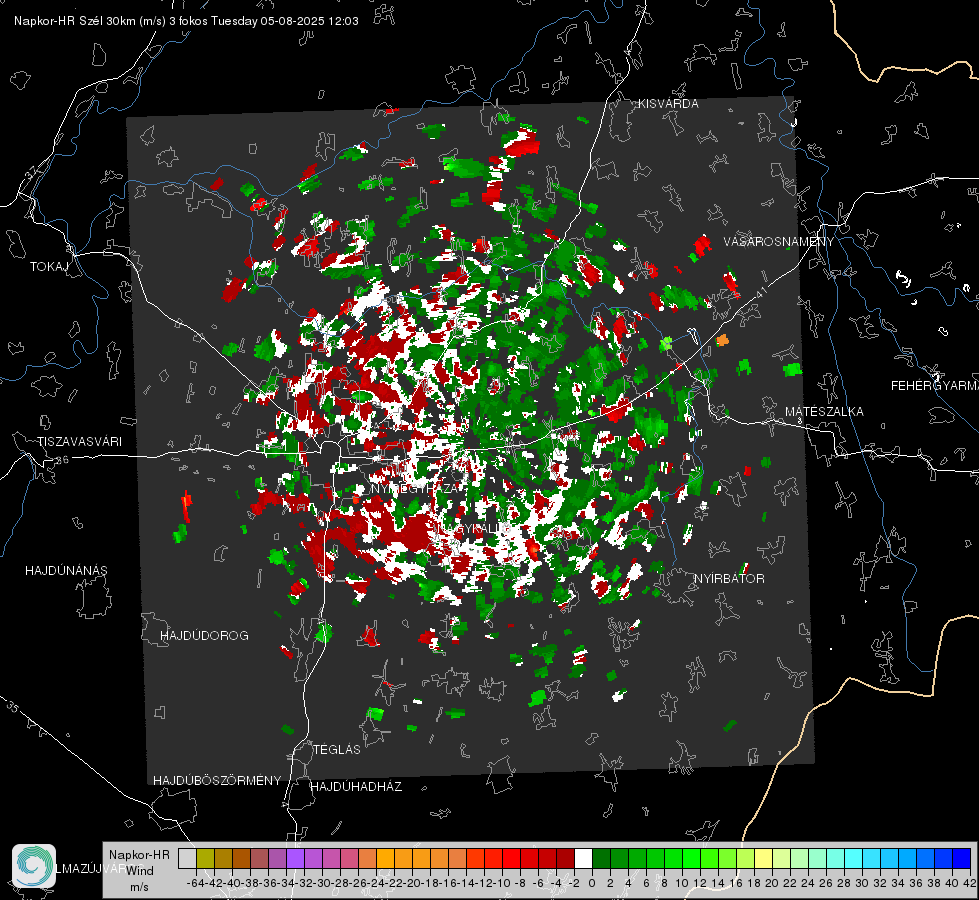Image resolution: width=979 pixels, height=900 pixels.
Task: Click the MÁTÉSZALKA city label
Action: coord(824,412)
